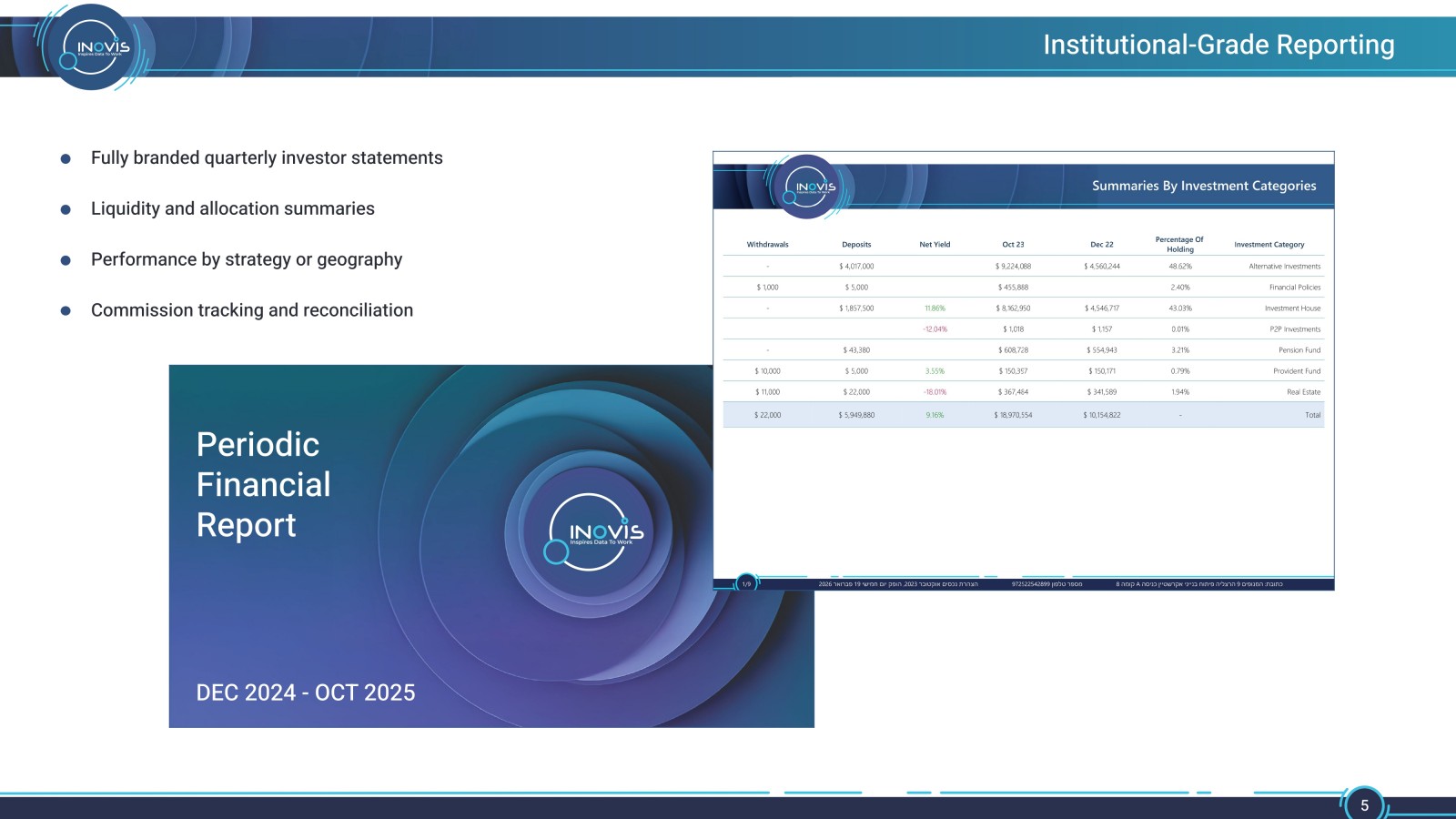Viewport: 1456px width, 819px height.
Task: Click the $ 554,943 Dec 22 value
Action: (1102, 350)
